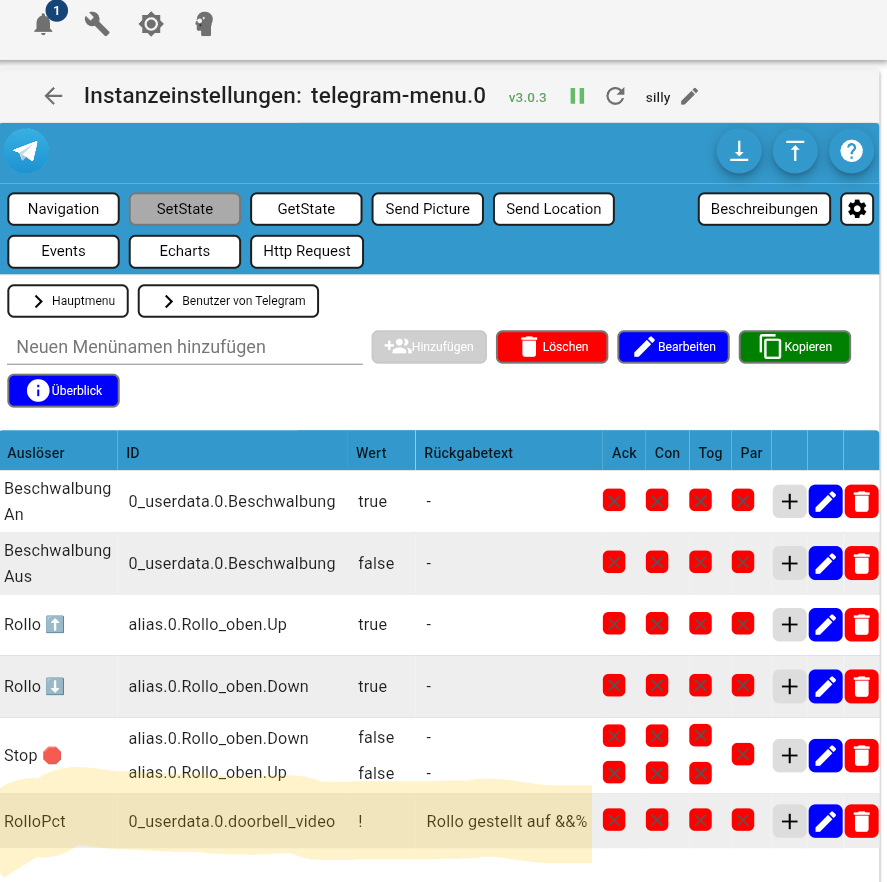Open the expert mode head icon
Viewport: 887px width, 882px height.
(x=204, y=24)
